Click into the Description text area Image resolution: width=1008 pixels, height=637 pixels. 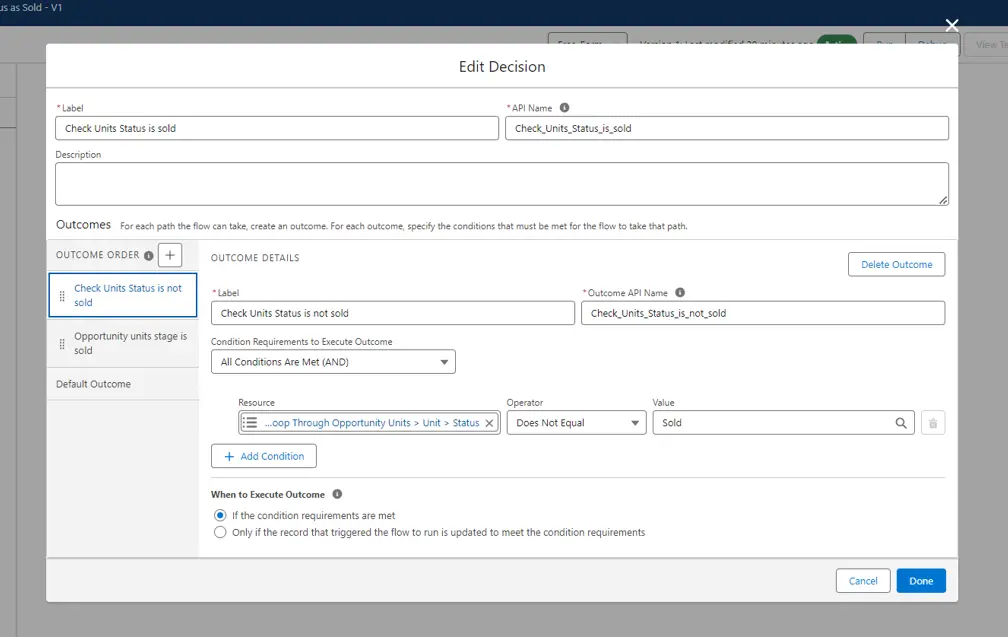point(501,184)
